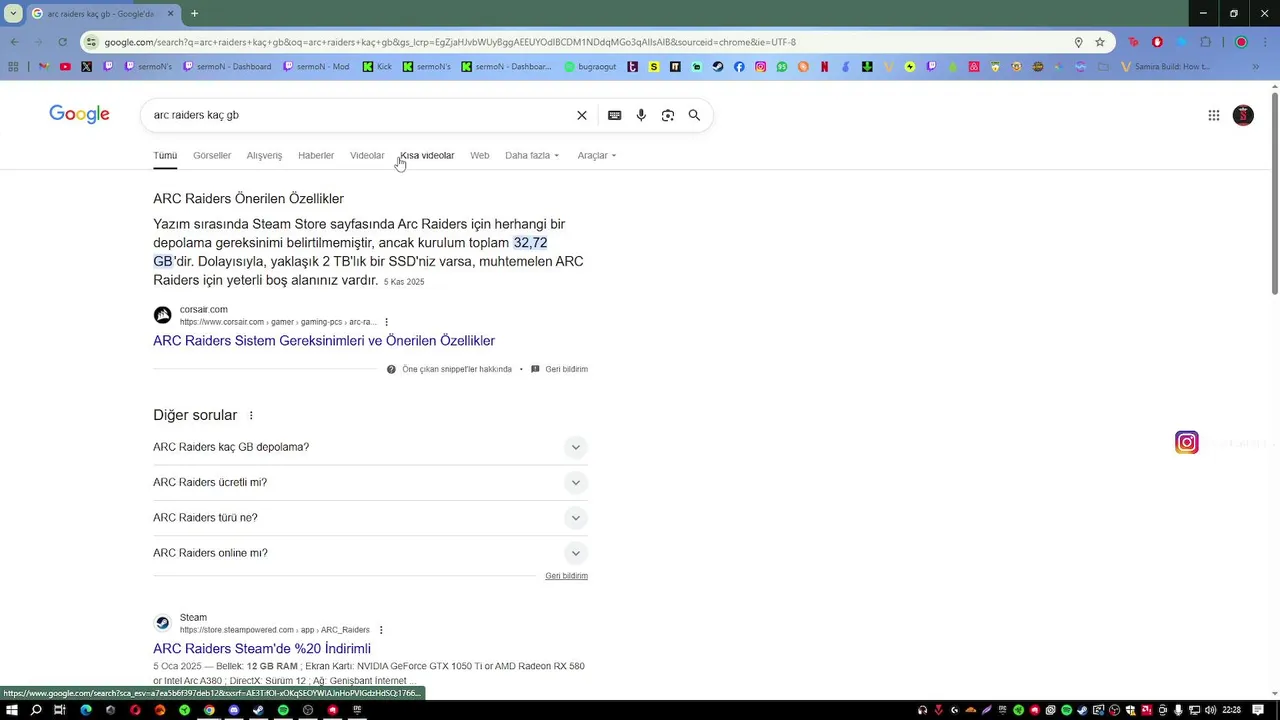Switch to the Videolar tab
This screenshot has height=720, width=1280.
click(367, 155)
